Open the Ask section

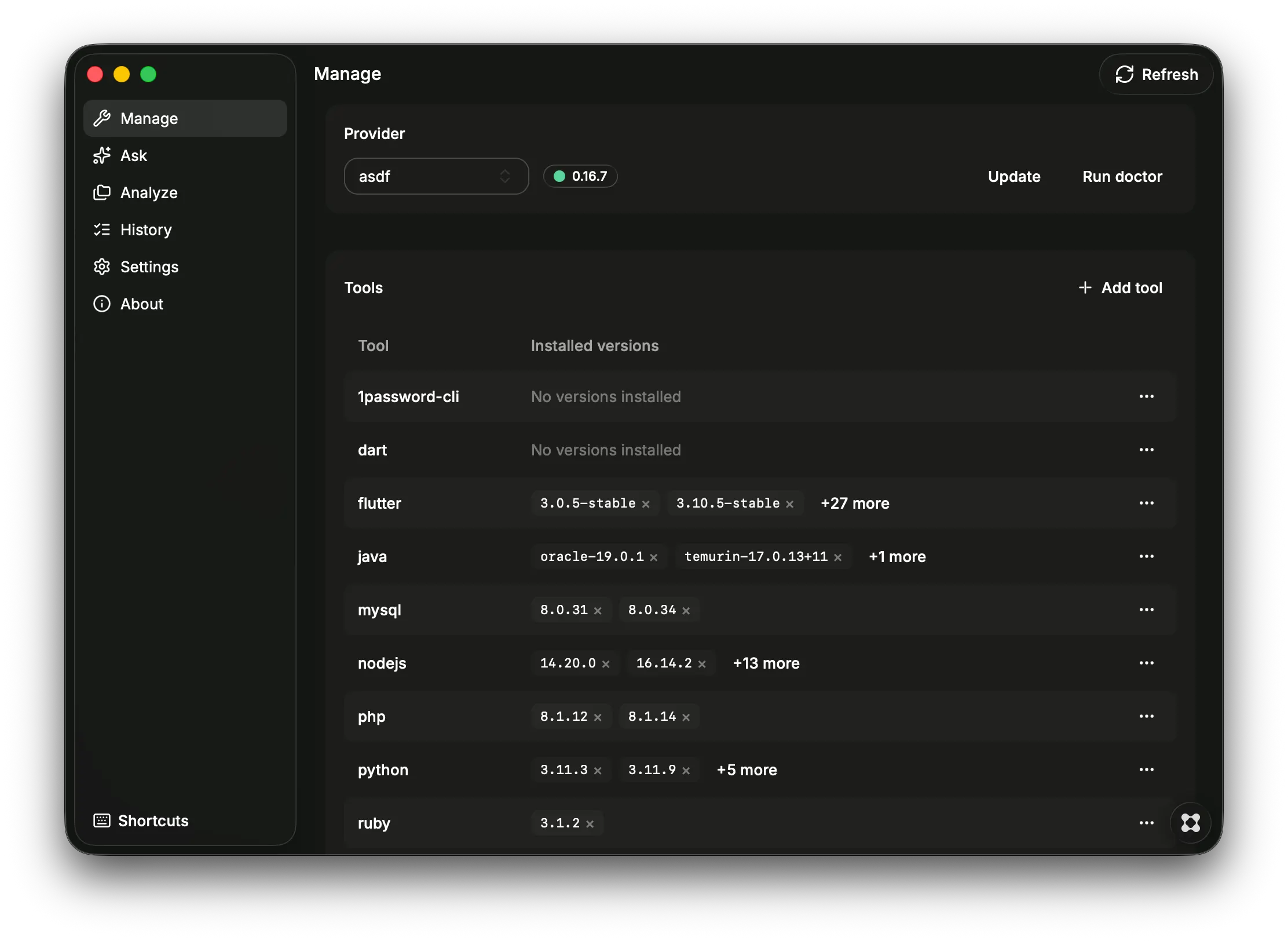tap(185, 155)
